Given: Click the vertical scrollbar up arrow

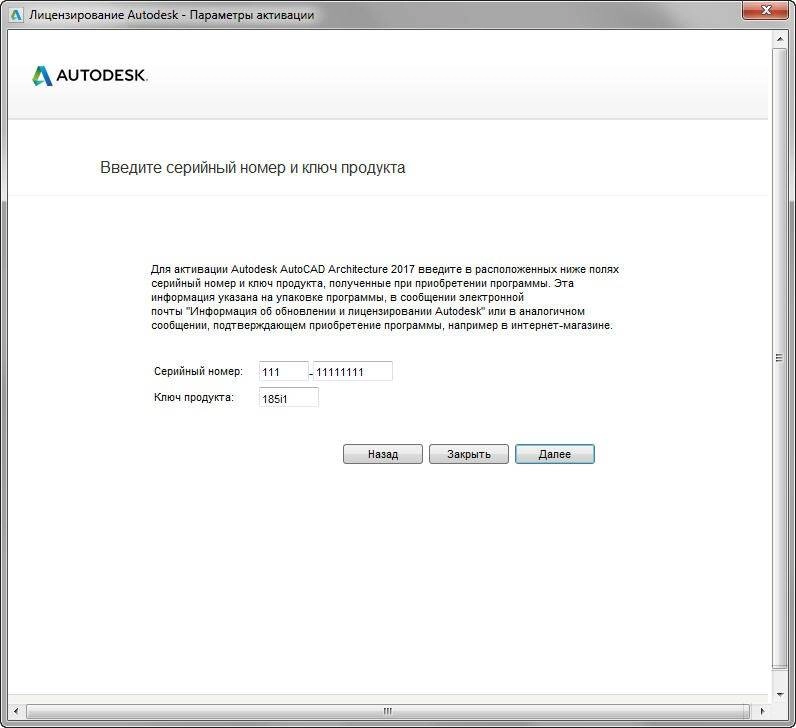Looking at the screenshot, I should 780,39.
